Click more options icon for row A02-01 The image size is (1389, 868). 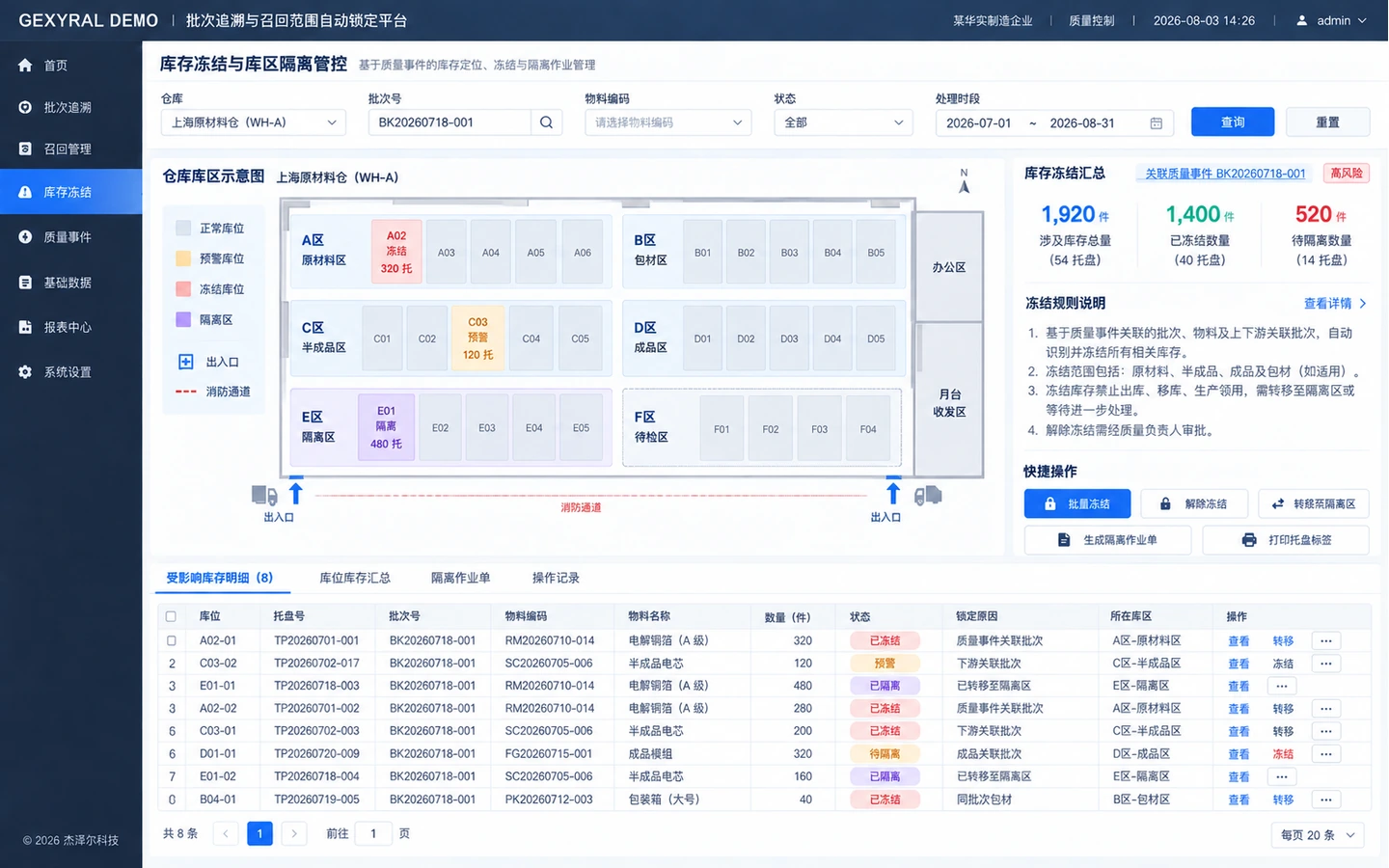(x=1326, y=640)
